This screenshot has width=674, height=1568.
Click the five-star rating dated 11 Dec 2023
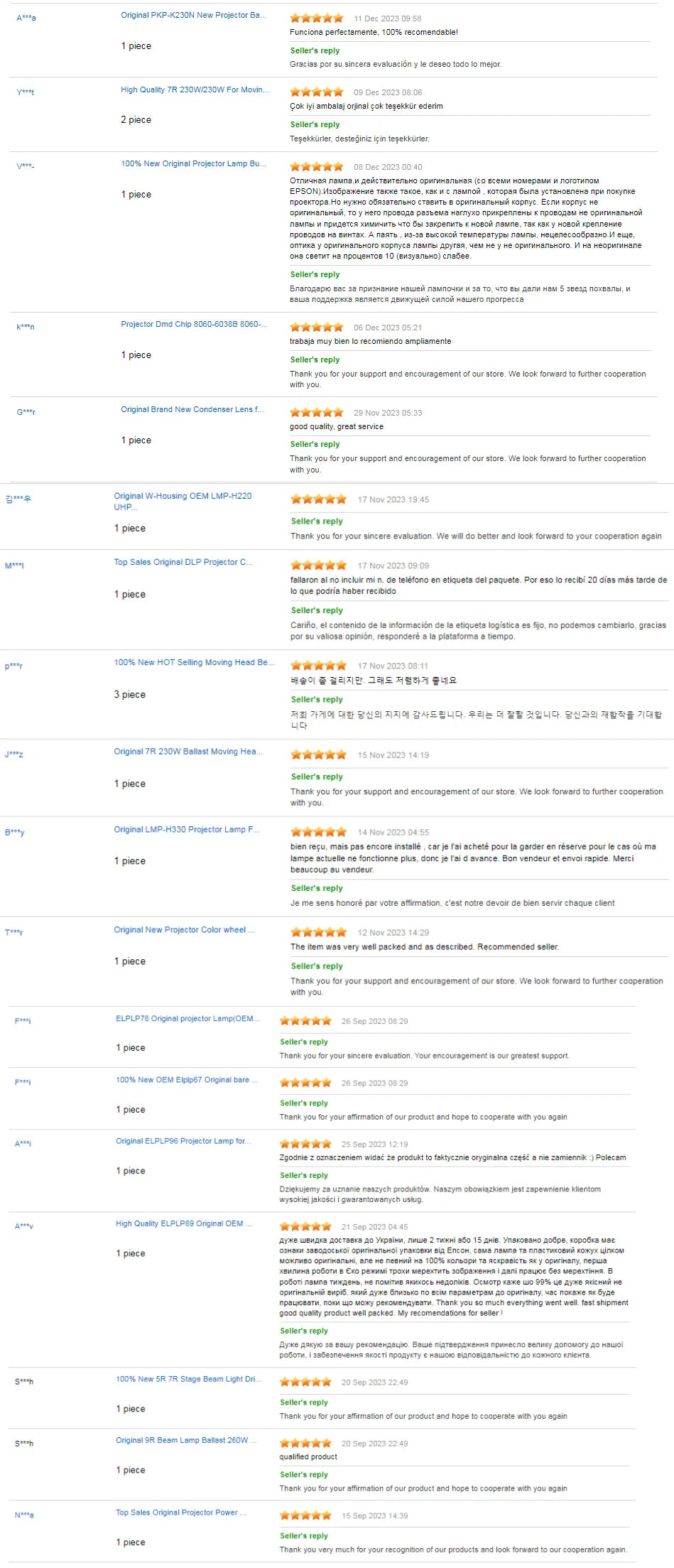pos(317,18)
